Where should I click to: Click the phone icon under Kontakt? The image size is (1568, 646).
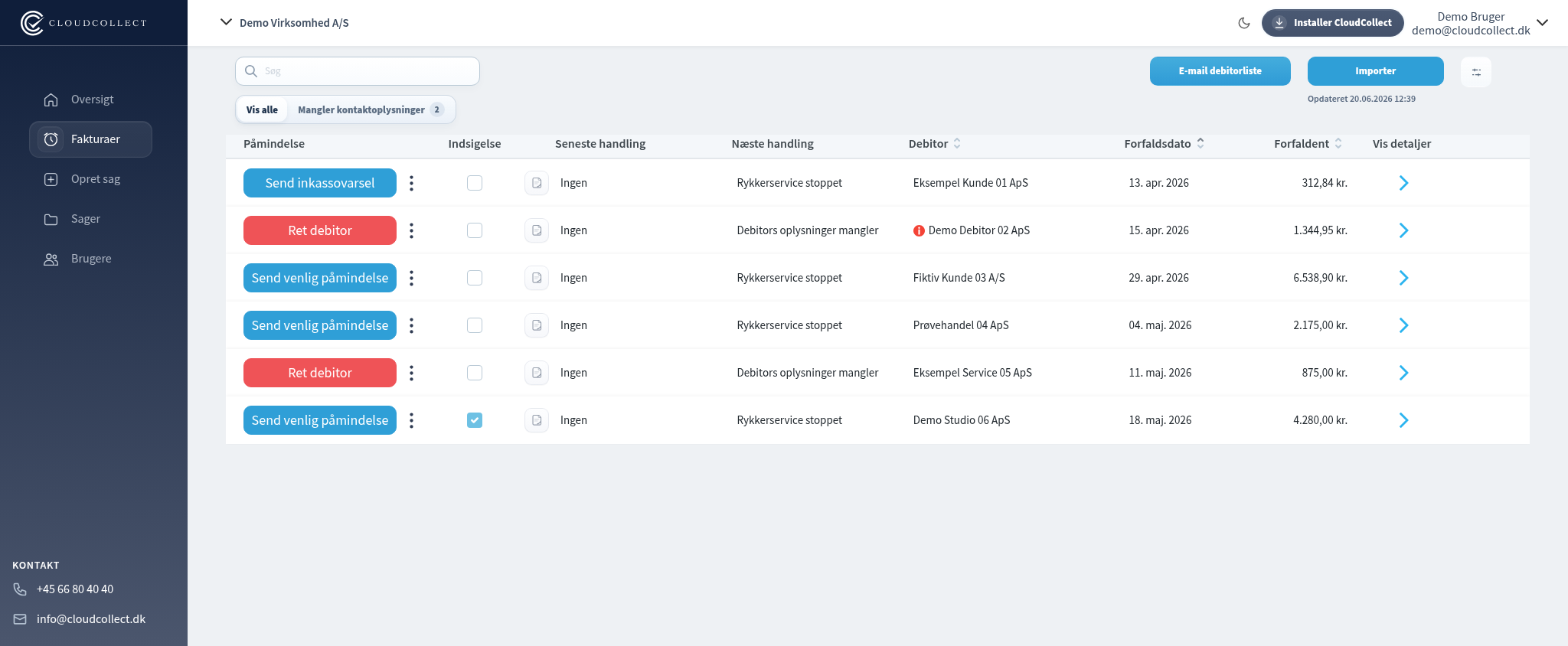pos(20,589)
